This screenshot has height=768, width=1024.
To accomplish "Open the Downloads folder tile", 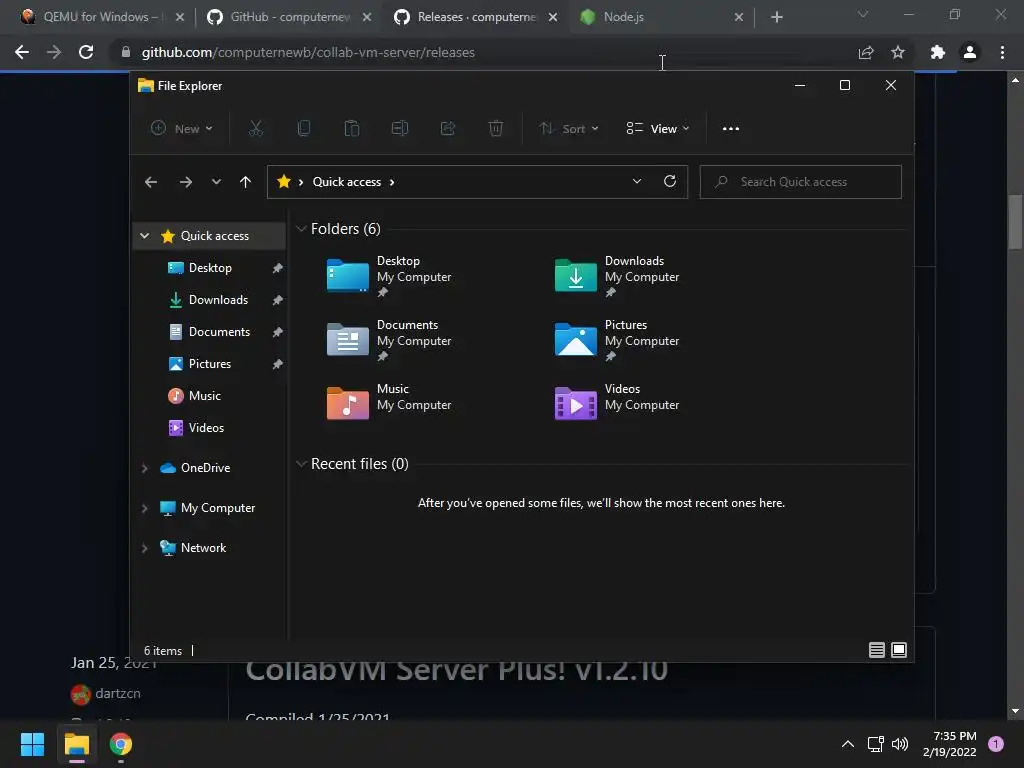I will click(618, 276).
